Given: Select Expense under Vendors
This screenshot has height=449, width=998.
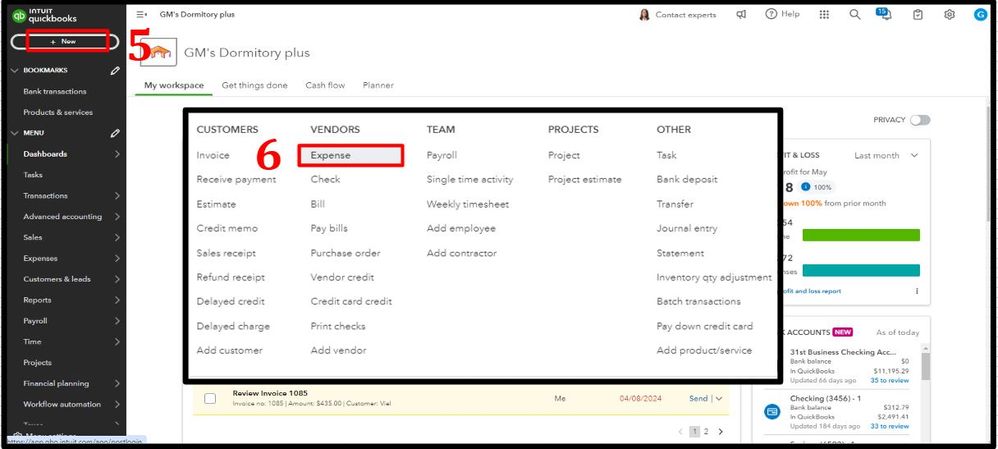Looking at the screenshot, I should (351, 155).
